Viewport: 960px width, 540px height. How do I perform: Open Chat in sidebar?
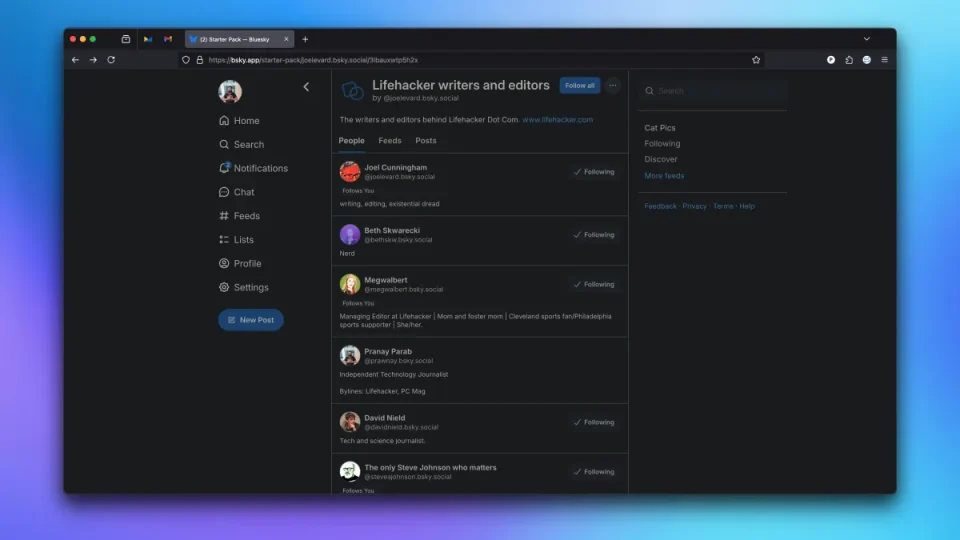(237, 192)
